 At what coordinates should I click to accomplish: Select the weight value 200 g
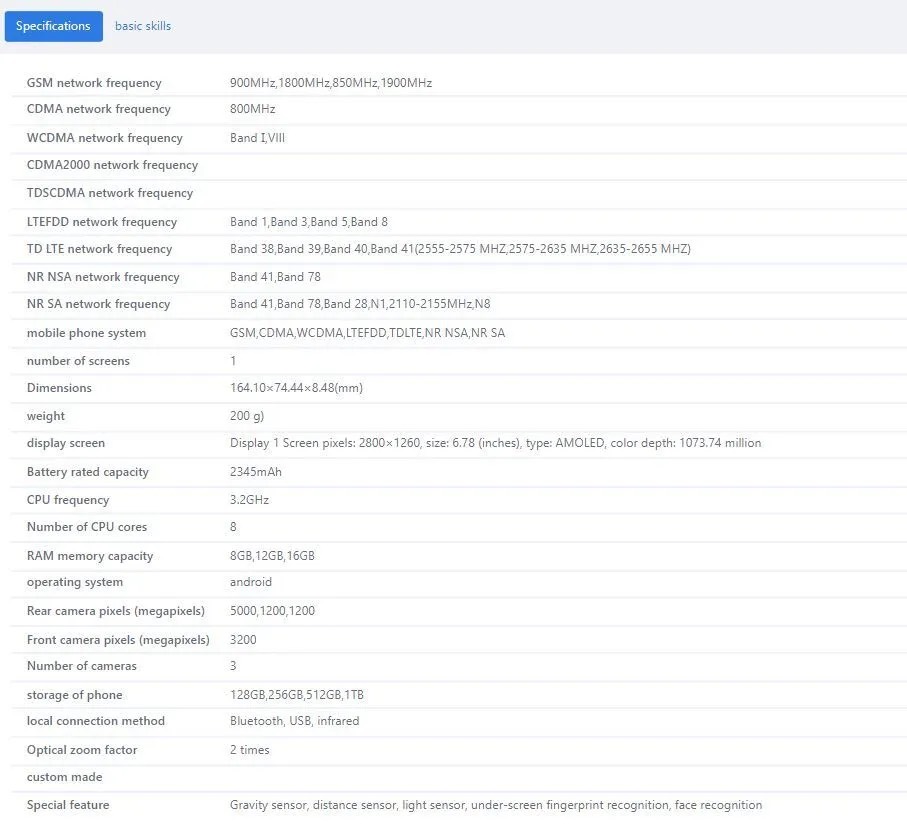247,416
